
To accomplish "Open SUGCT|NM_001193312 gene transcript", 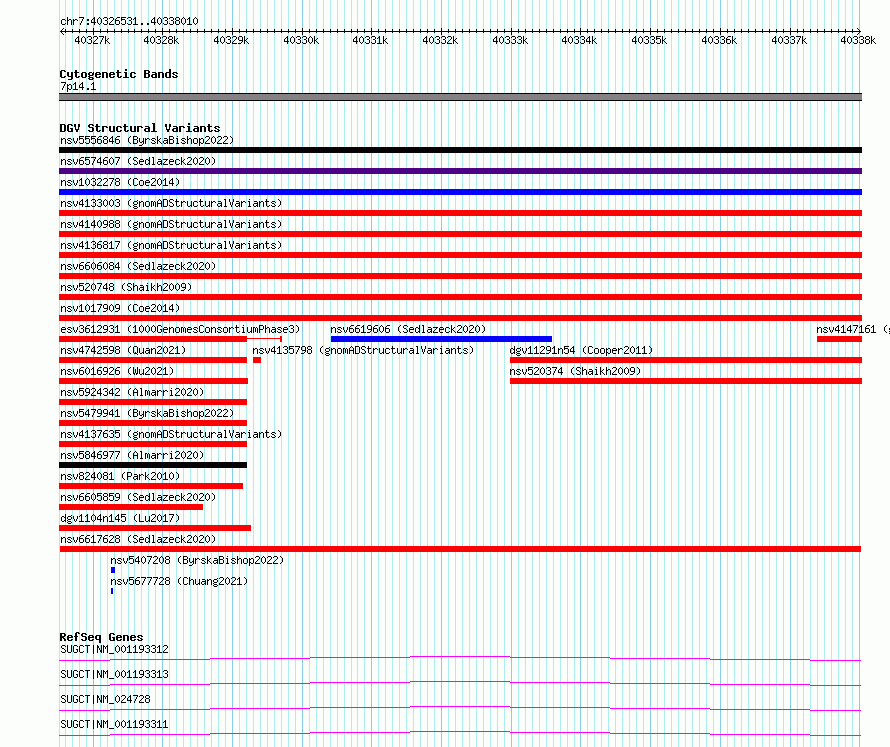I will [114, 649].
